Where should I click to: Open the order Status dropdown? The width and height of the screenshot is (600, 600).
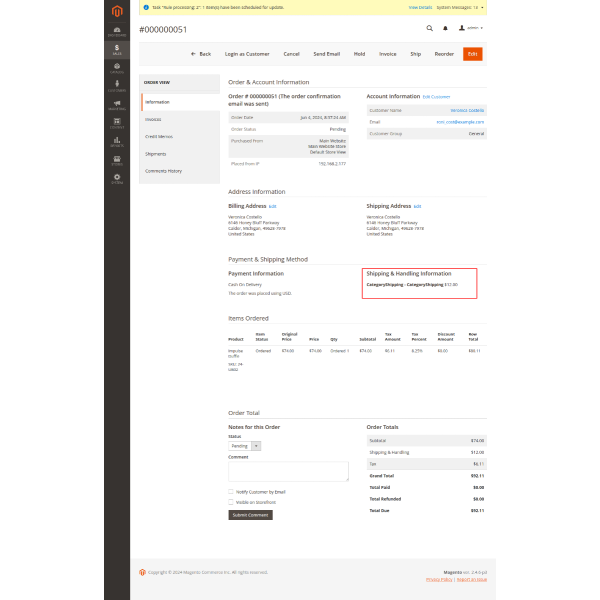click(244, 445)
